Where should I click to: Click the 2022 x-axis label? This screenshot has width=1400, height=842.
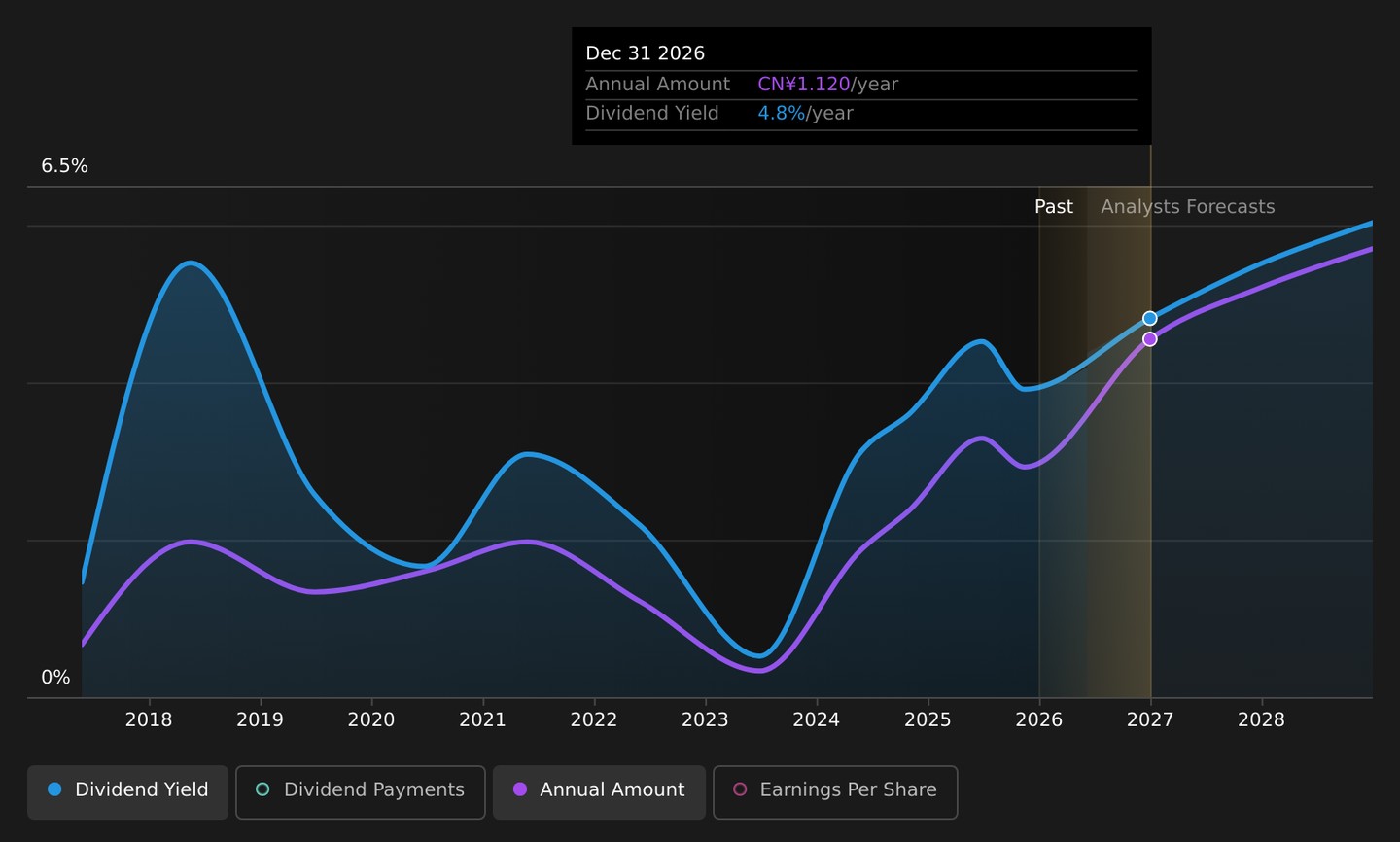coord(594,719)
